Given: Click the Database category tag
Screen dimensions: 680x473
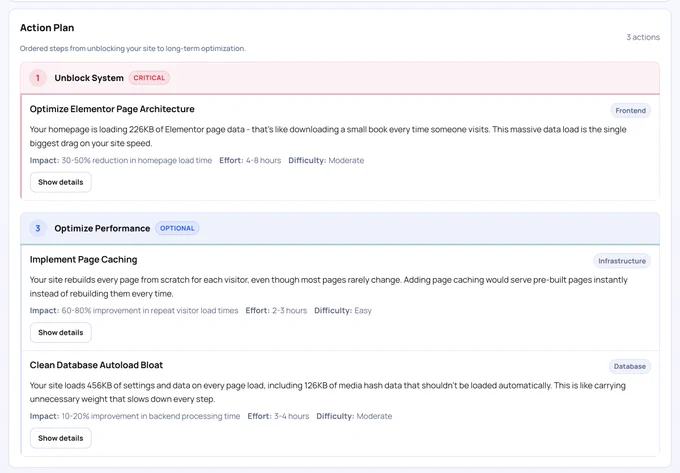Looking at the screenshot, I should (630, 366).
